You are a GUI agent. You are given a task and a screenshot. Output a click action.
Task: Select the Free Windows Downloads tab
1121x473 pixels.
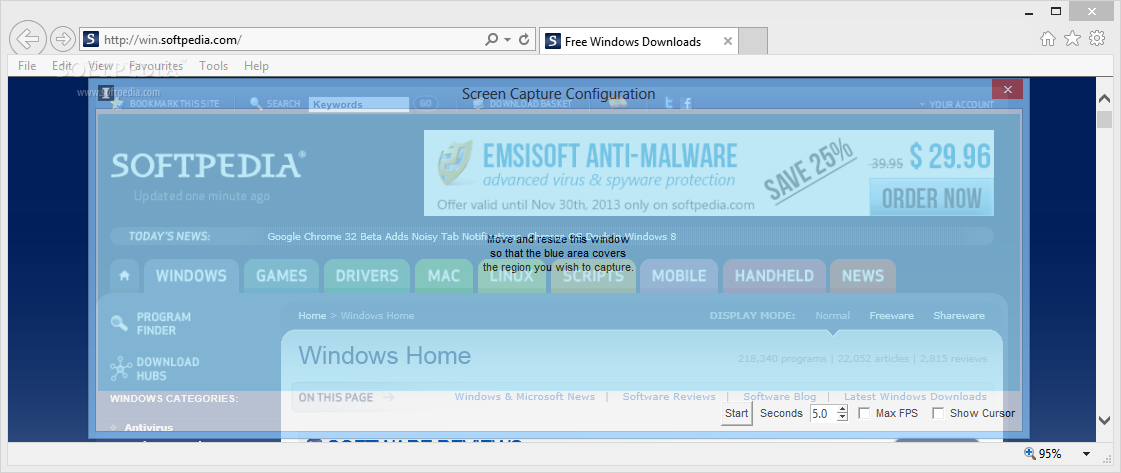pyautogui.click(x=638, y=41)
